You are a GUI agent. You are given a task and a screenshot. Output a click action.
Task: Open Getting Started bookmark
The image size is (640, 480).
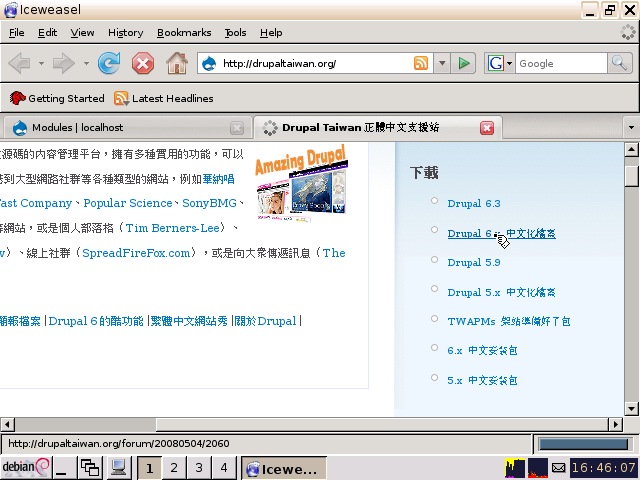[x=57, y=98]
